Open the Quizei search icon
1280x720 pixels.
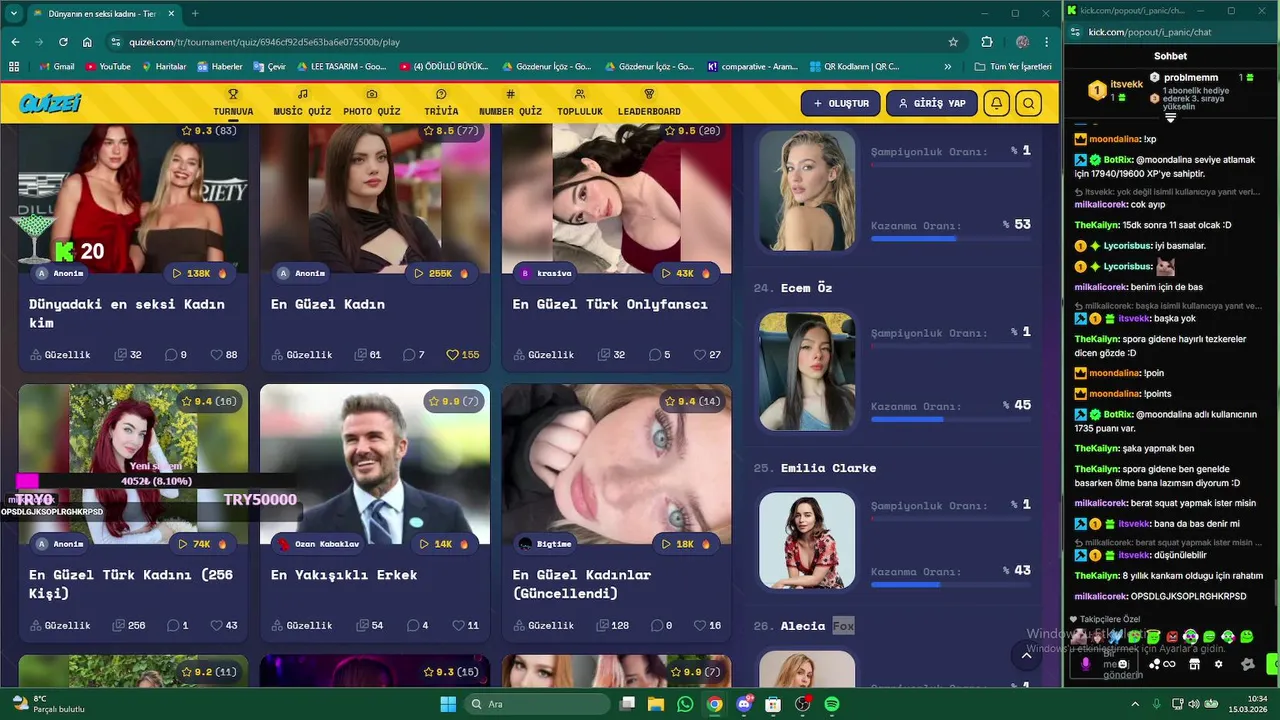click(x=1028, y=103)
